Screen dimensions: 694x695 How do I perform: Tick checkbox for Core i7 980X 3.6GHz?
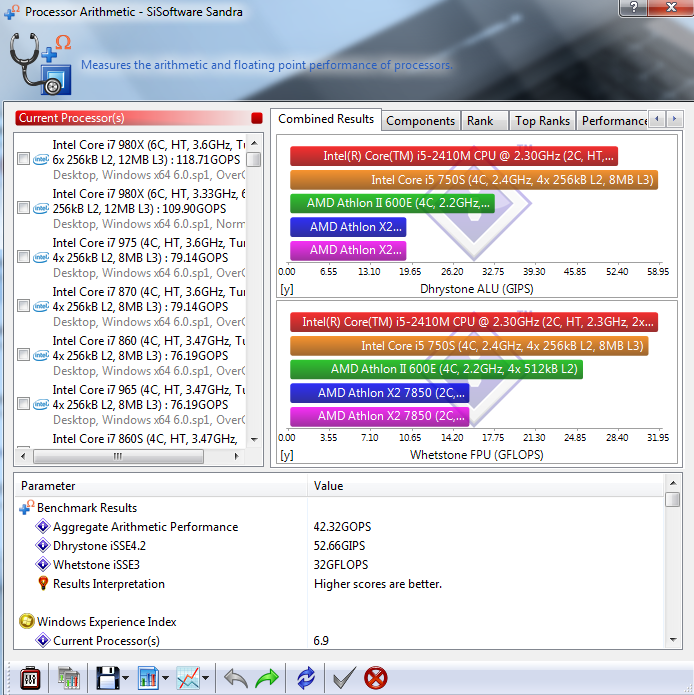tap(23, 159)
